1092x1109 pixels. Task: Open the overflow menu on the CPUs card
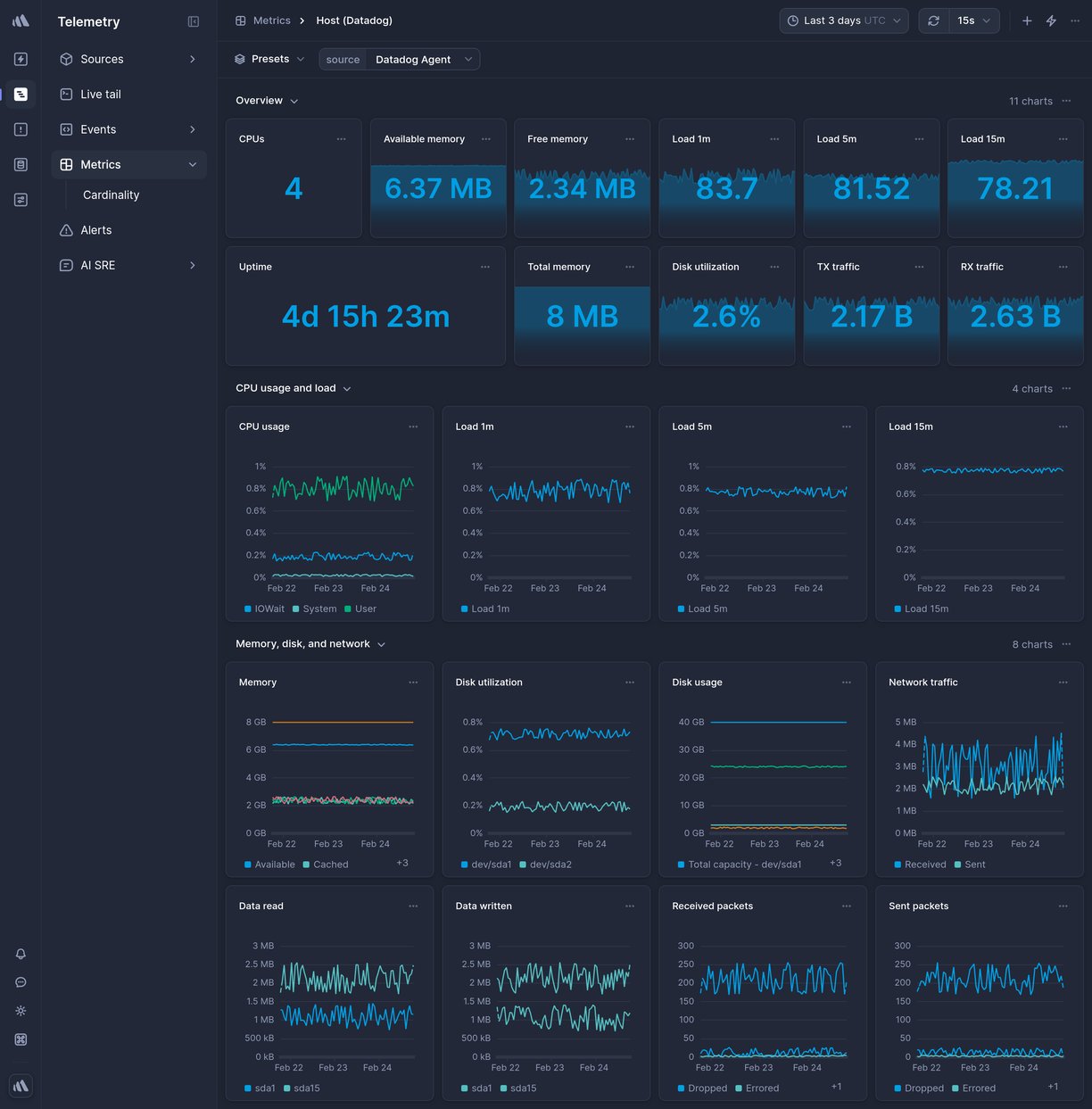[x=342, y=139]
